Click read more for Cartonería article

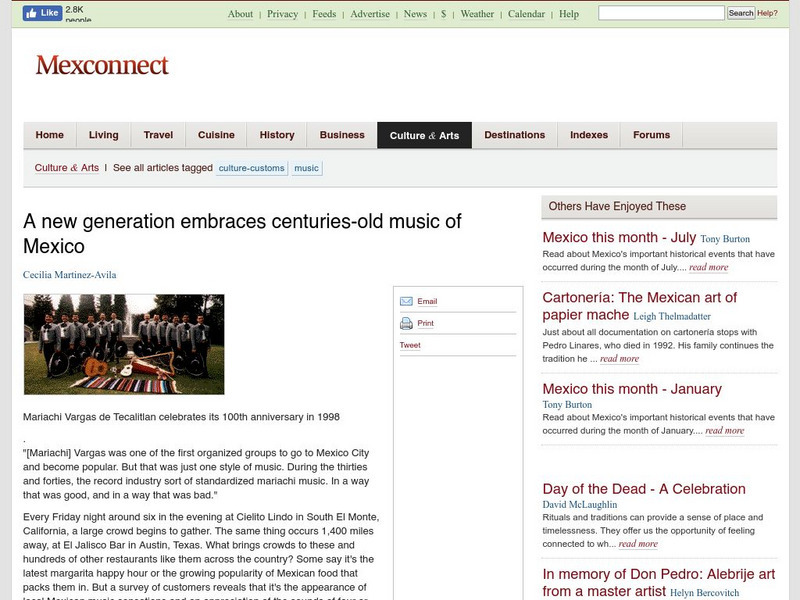coord(619,359)
